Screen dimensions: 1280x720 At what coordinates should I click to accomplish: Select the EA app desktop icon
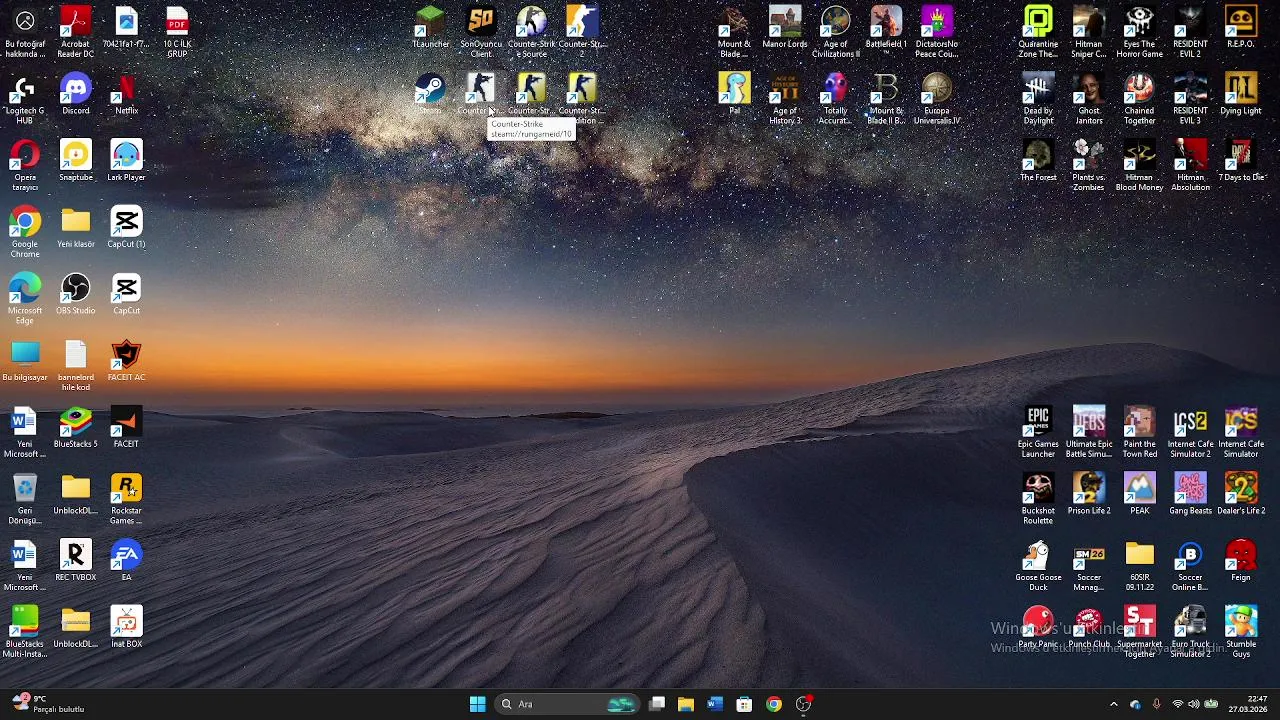[x=126, y=561]
